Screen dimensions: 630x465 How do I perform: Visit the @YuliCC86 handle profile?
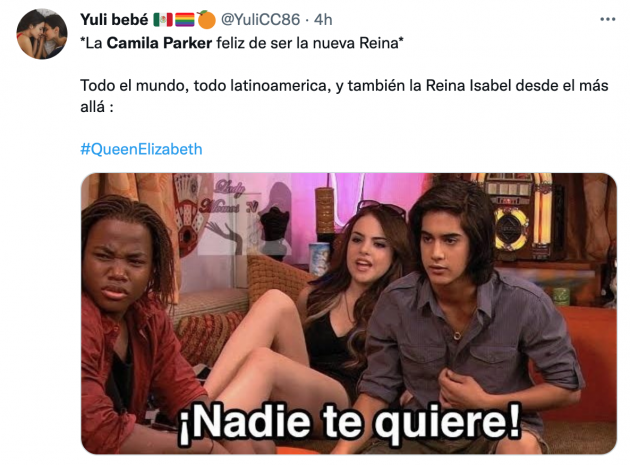(260, 20)
